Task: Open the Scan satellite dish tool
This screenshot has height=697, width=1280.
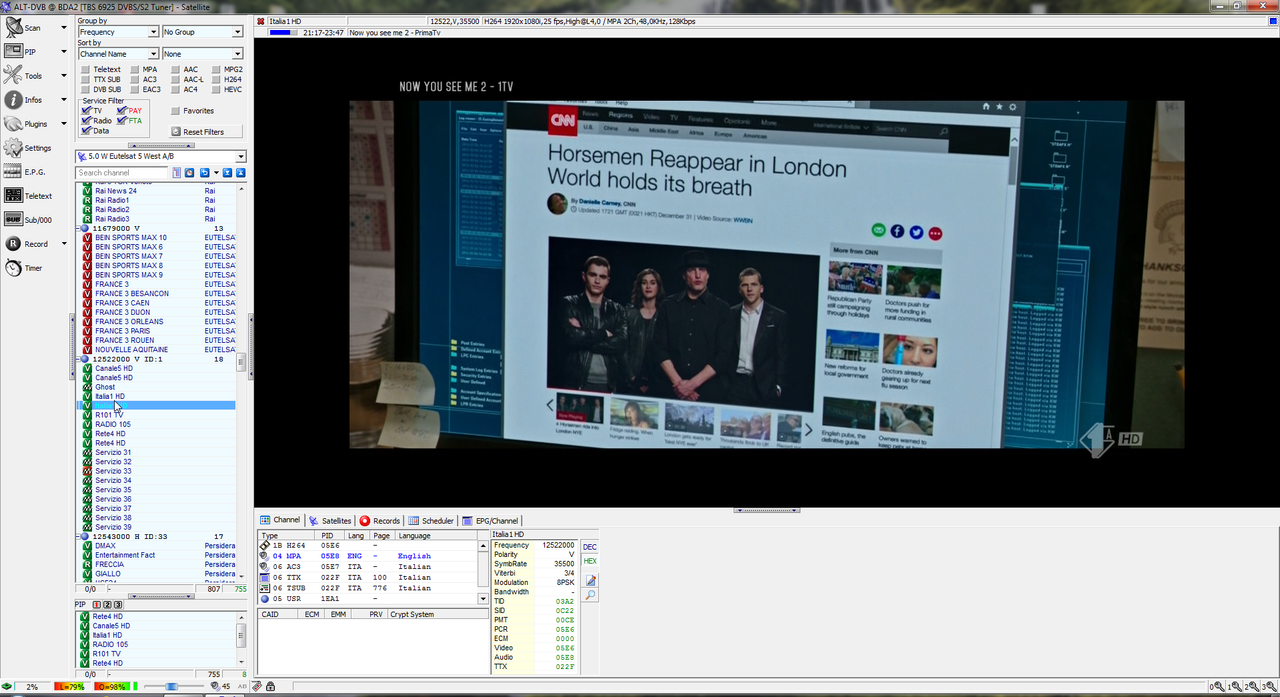Action: 25,28
